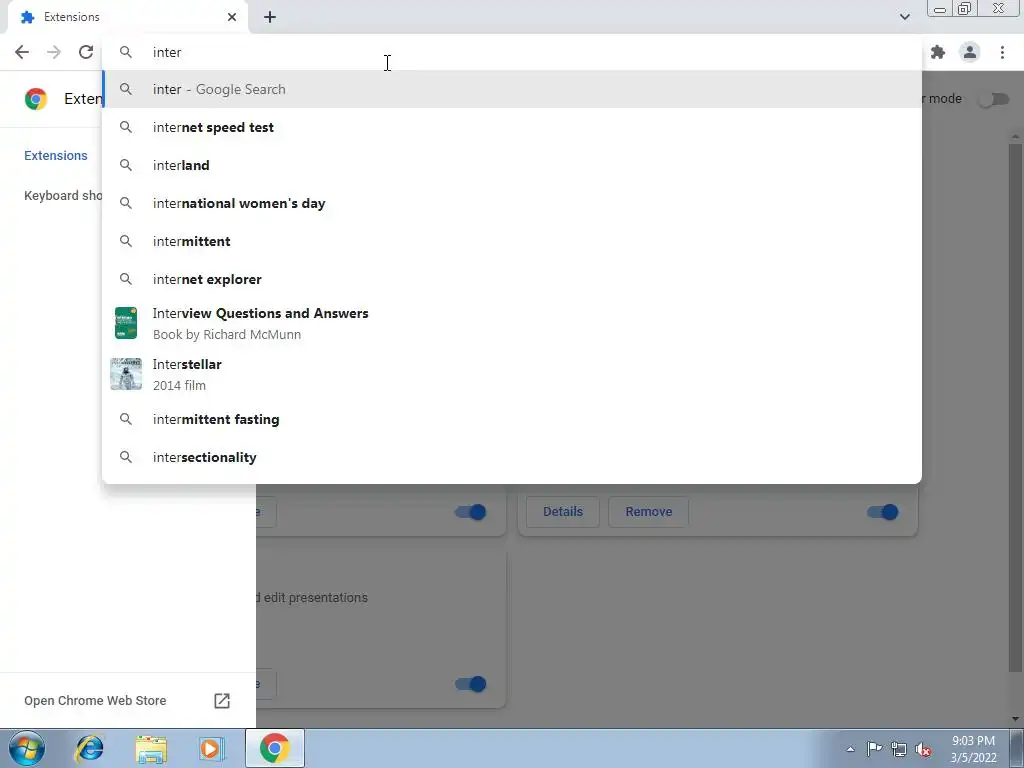Open Chrome's three-dot menu
This screenshot has width=1024, height=768.
tap(1002, 52)
